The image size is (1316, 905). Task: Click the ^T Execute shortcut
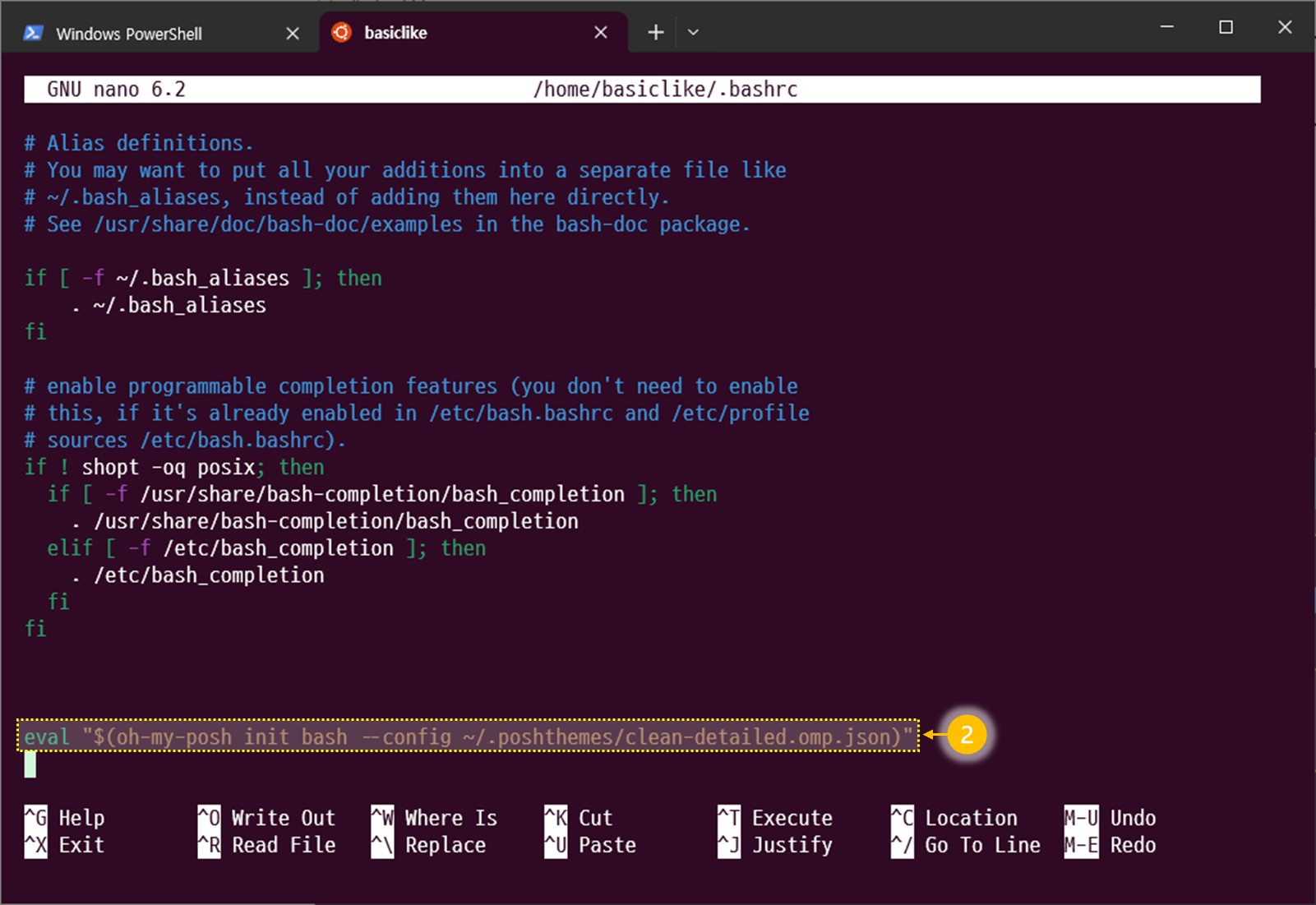(x=775, y=818)
